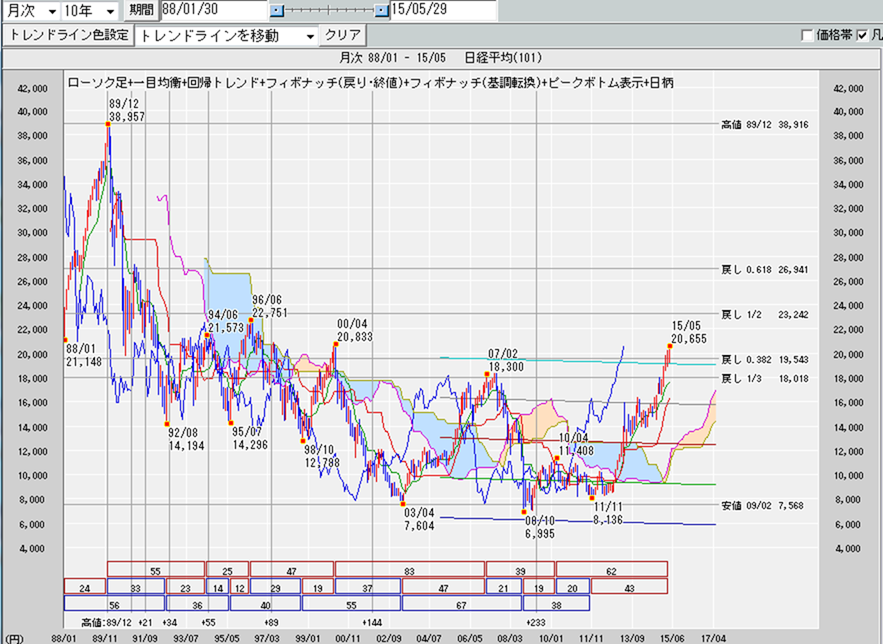Click the 高値:89/12 base date label

click(107, 622)
